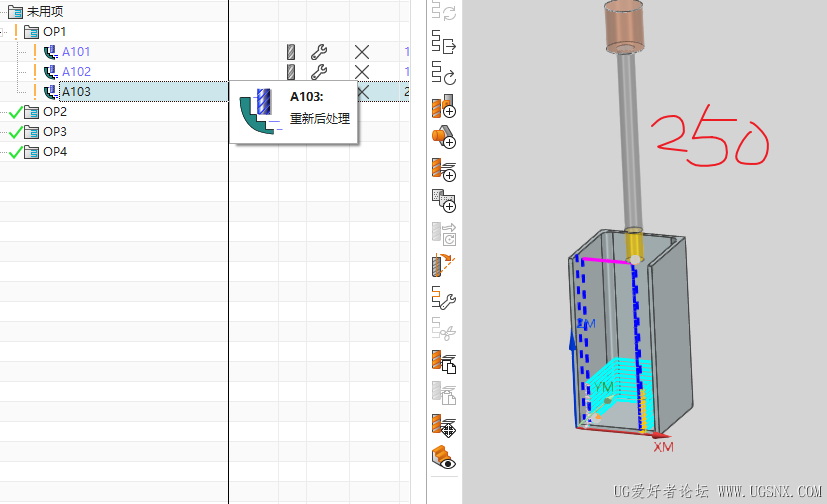Click the X mark in A102 row

click(362, 72)
